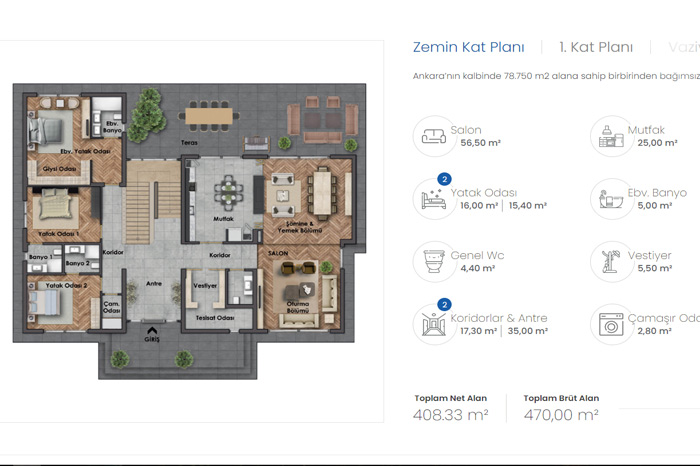Click the 16,00 m² bedroom value
The image size is (700, 466).
pos(479,206)
